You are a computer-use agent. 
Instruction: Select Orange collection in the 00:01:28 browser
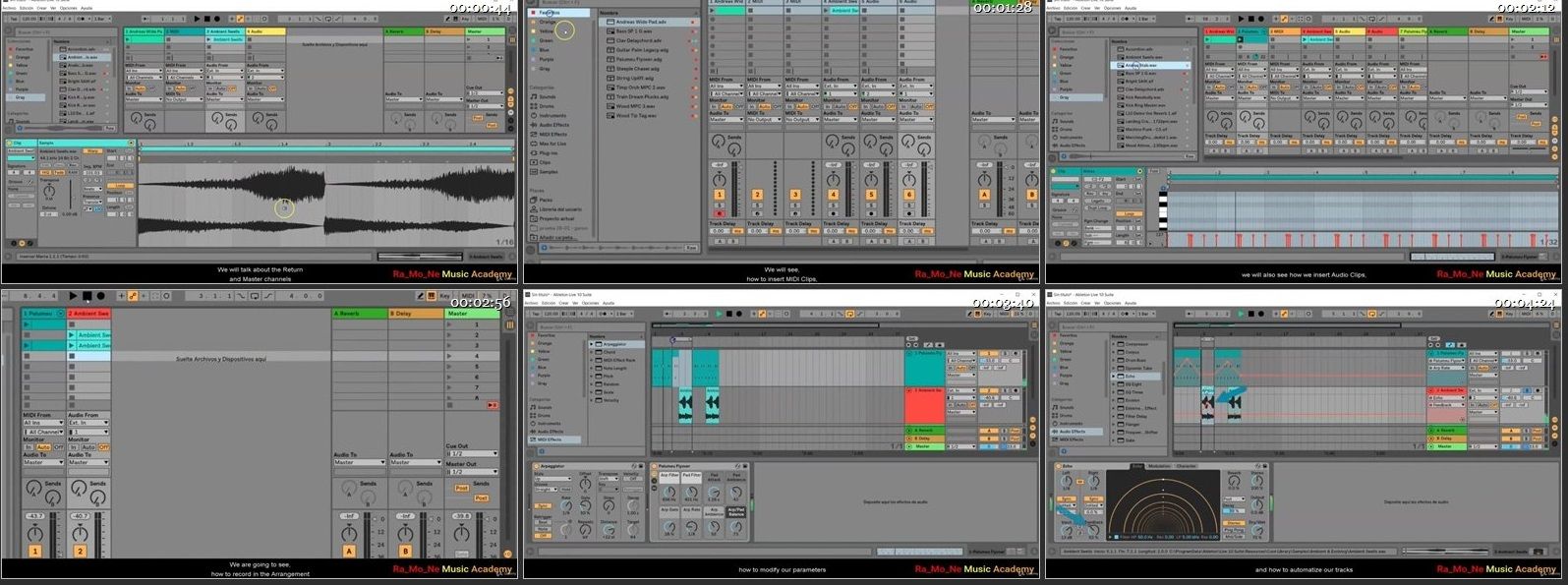(x=547, y=22)
